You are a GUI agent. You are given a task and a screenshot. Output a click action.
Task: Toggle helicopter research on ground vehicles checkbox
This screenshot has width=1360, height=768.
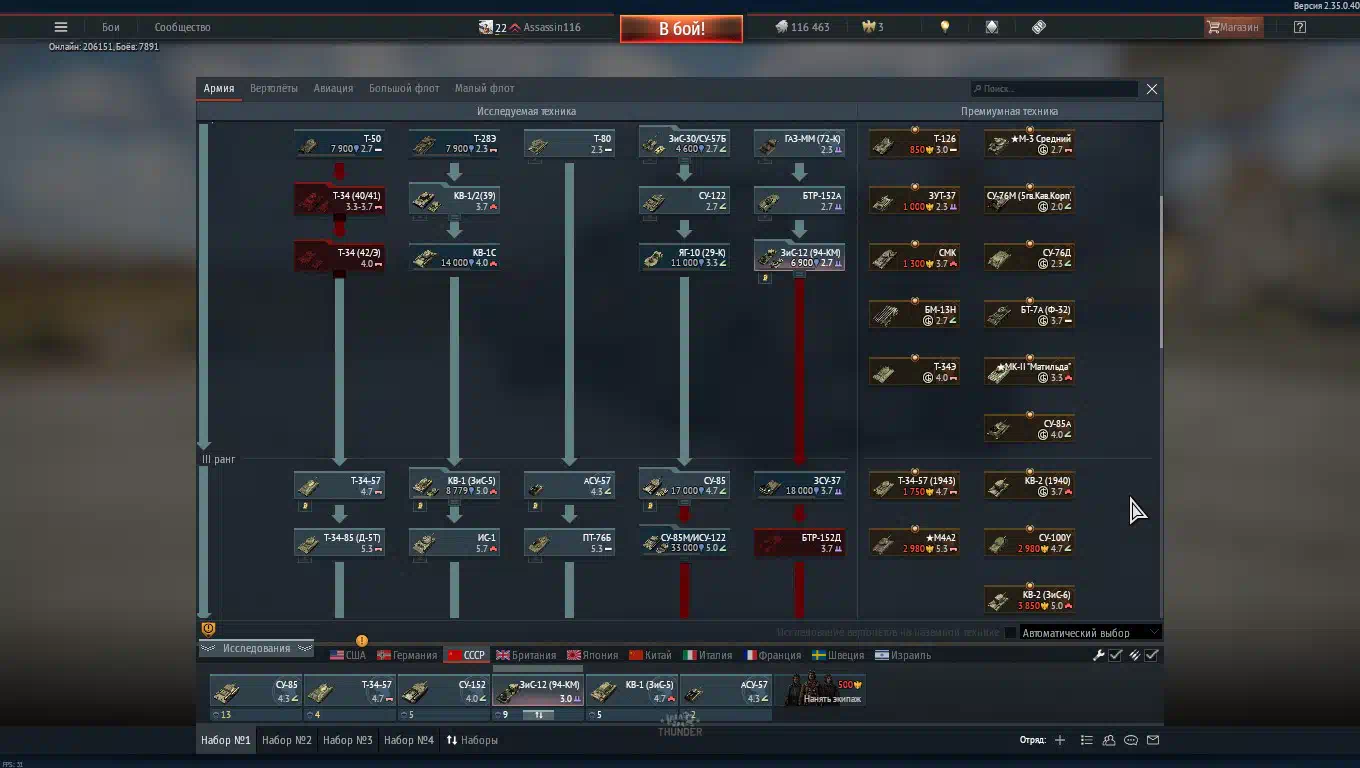(x=1010, y=632)
